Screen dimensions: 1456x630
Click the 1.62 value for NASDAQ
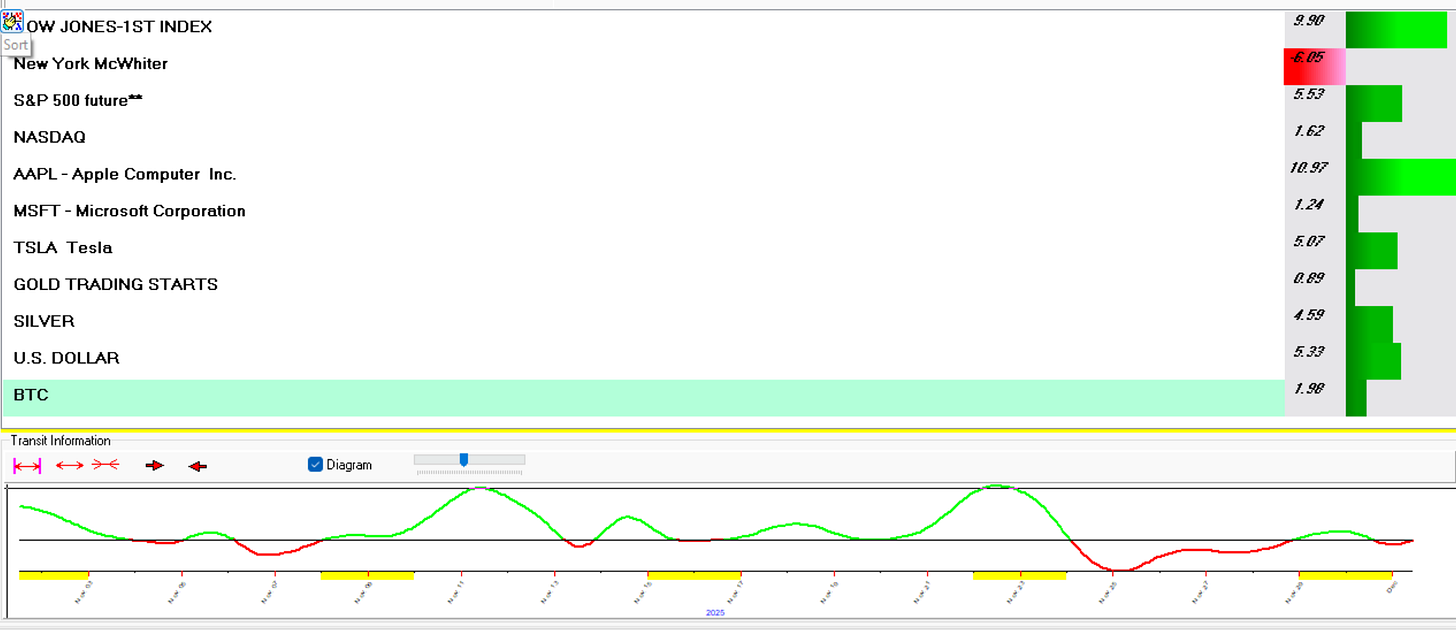1308,131
